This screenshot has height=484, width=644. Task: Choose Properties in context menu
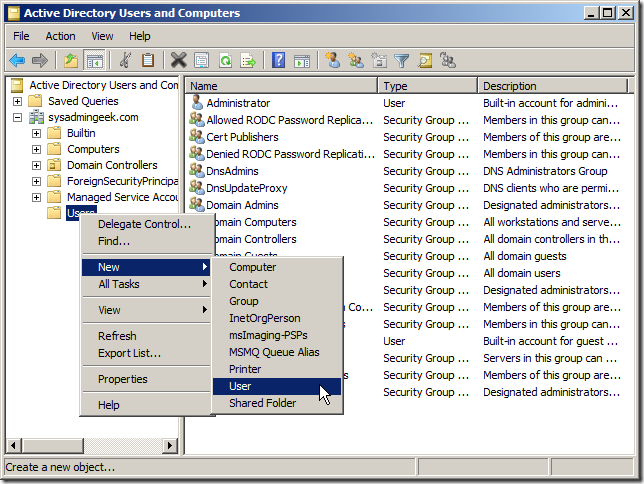click(x=146, y=379)
